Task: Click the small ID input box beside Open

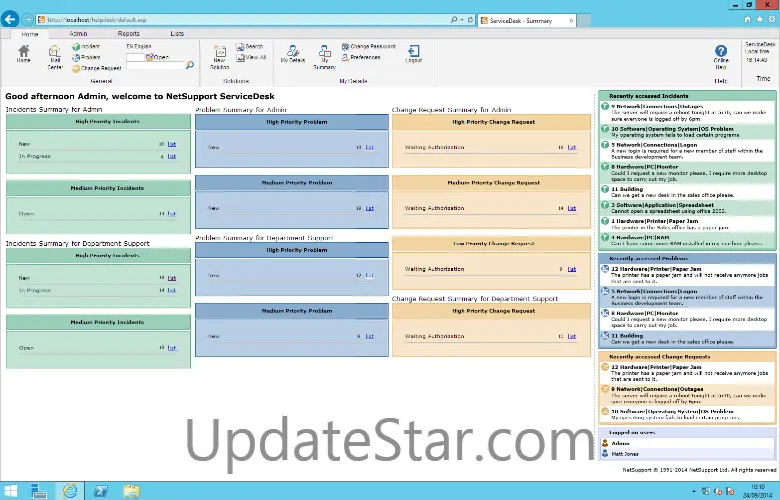Action: [x=135, y=57]
